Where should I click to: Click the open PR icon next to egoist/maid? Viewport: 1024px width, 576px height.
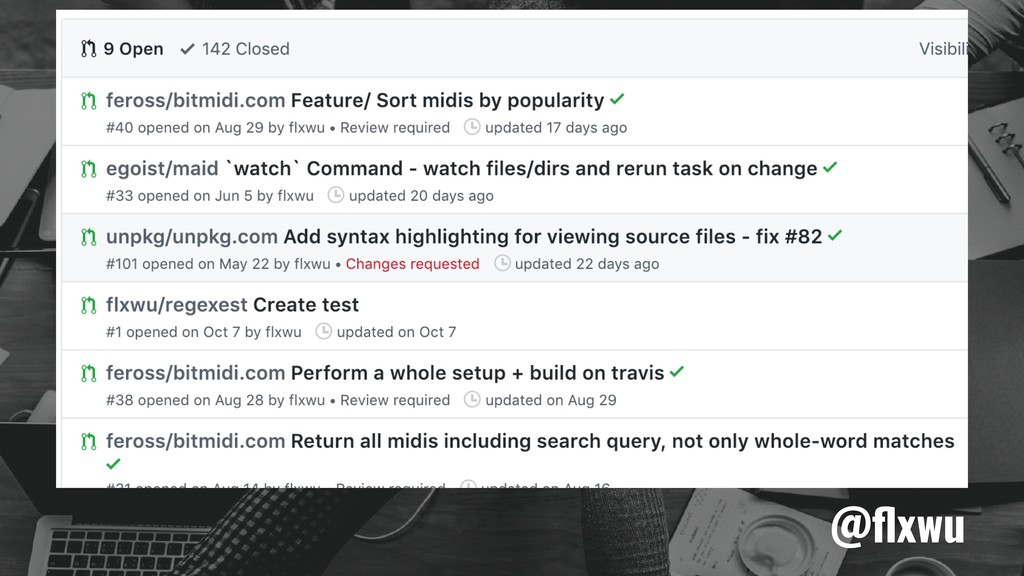click(x=88, y=168)
